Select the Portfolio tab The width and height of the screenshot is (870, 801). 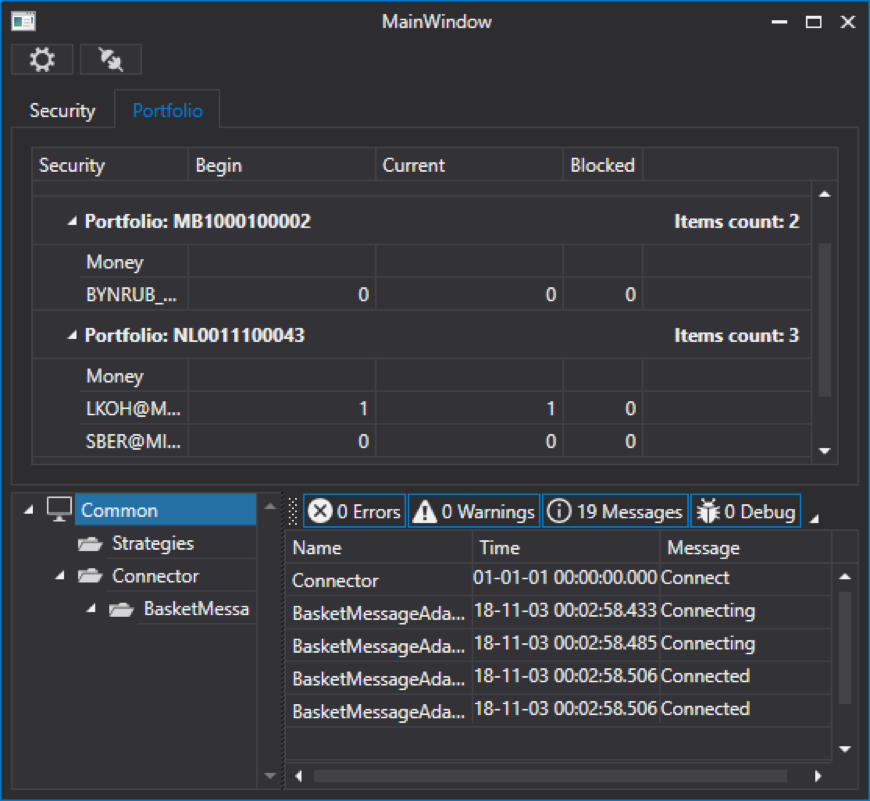point(167,111)
